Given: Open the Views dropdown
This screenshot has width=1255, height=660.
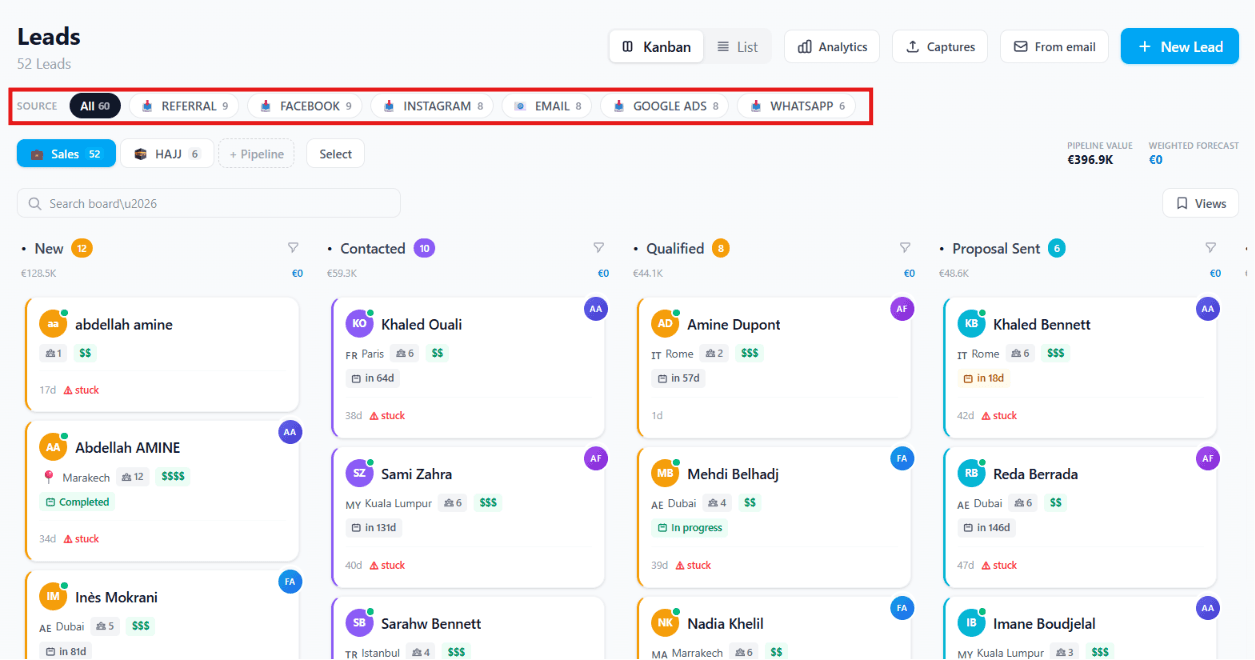Looking at the screenshot, I should coord(1200,203).
